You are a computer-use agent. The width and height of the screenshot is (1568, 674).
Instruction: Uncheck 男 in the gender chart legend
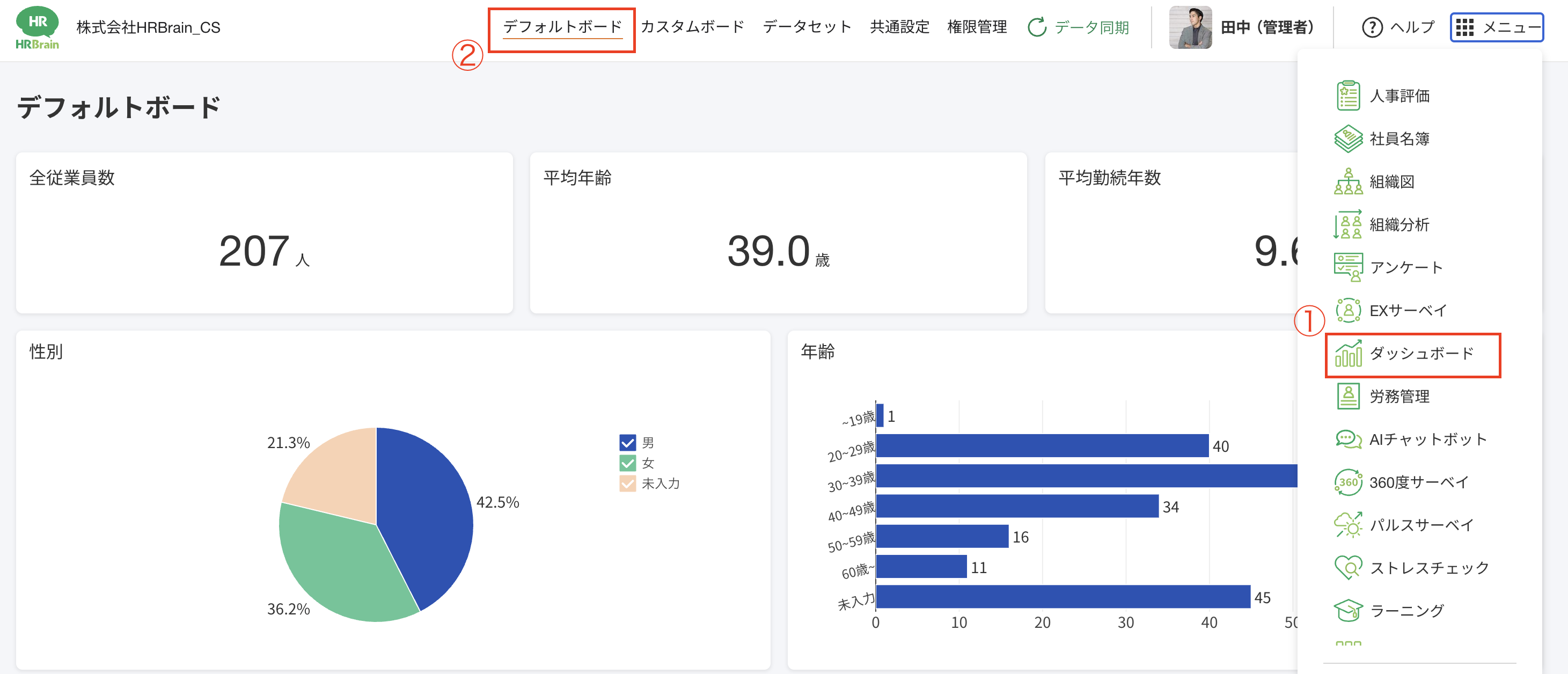626,442
